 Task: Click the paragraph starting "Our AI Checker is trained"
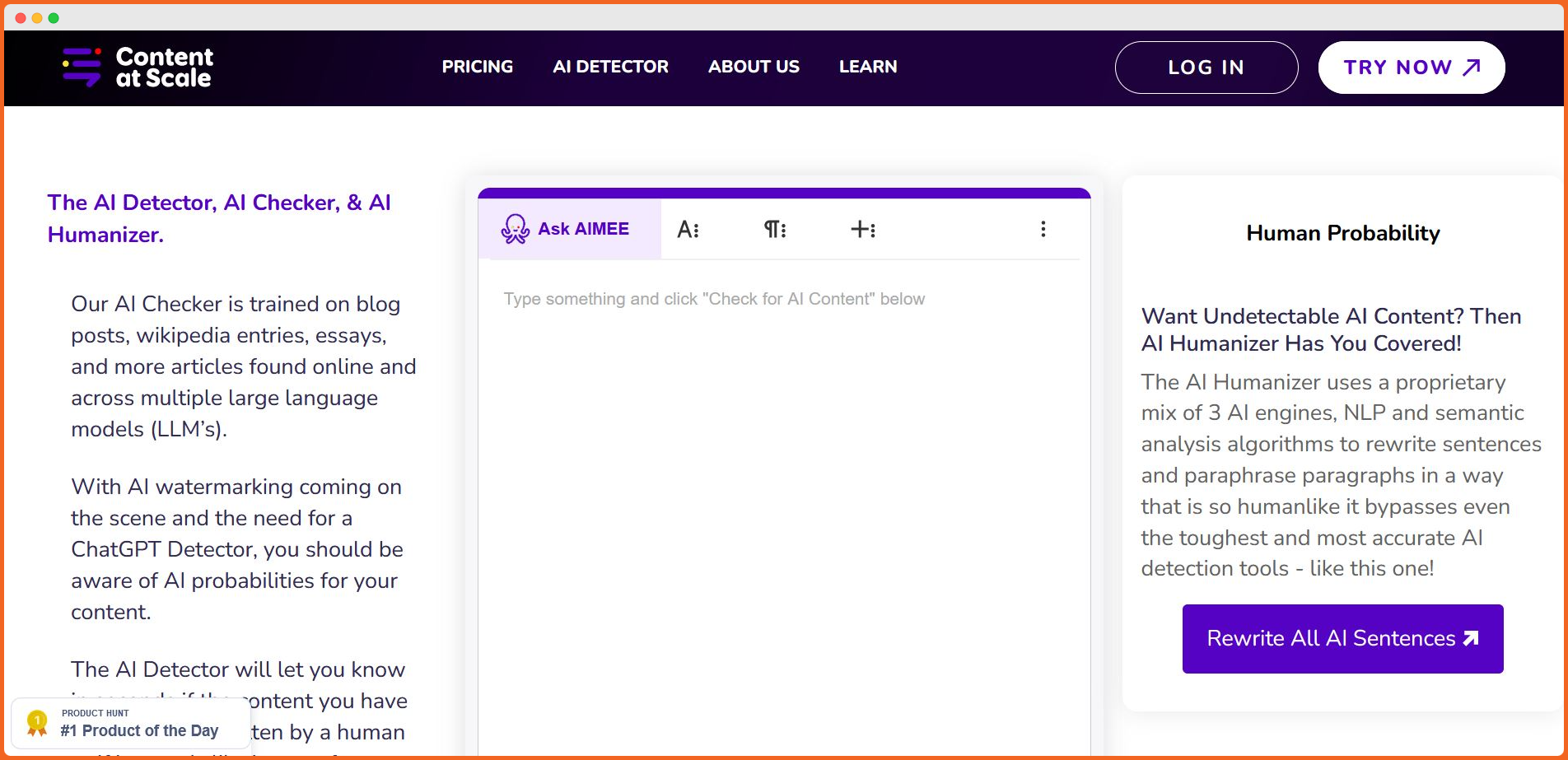[x=244, y=366]
